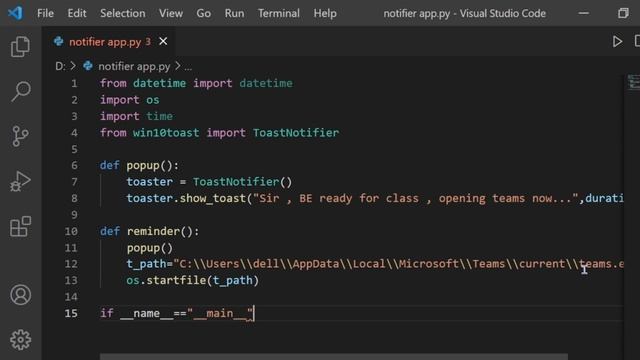Open the Edit menu
This screenshot has width=640, height=360.
[77, 13]
